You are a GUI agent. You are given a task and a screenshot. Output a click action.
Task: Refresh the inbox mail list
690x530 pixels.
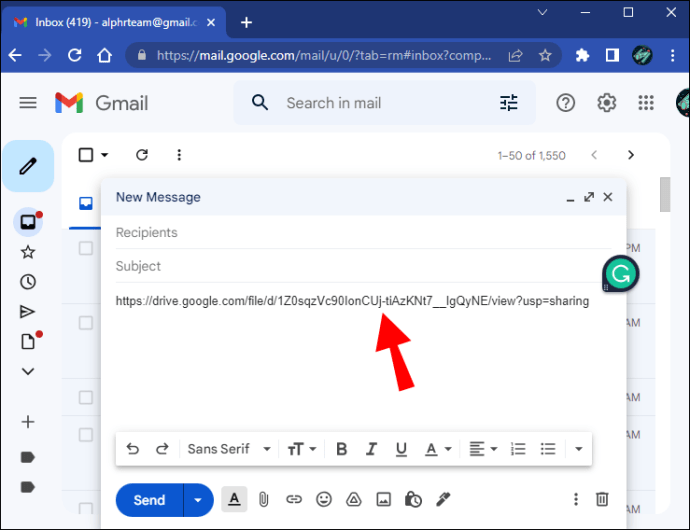pos(142,155)
